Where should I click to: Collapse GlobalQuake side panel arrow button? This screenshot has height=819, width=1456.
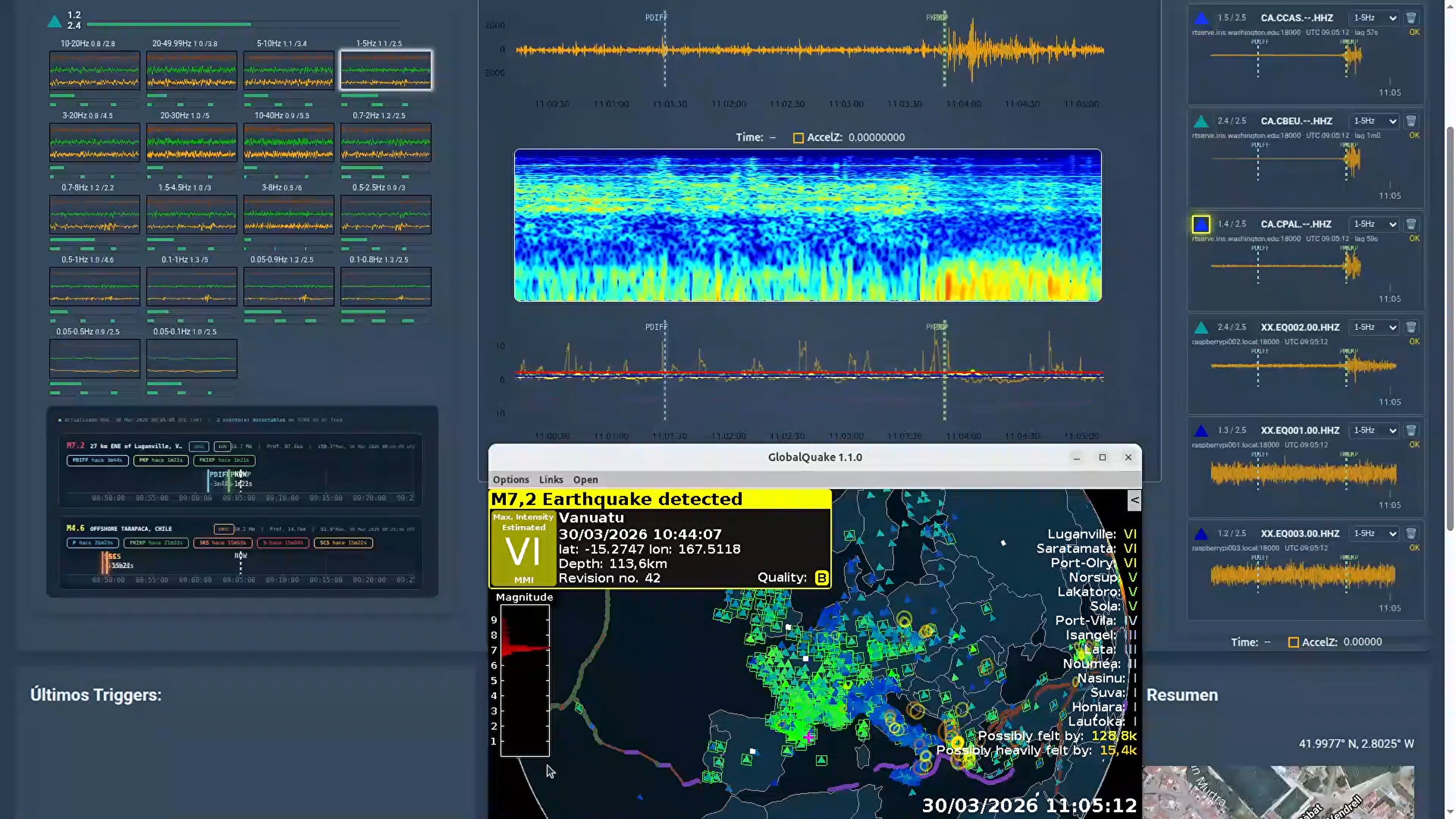point(1134,501)
